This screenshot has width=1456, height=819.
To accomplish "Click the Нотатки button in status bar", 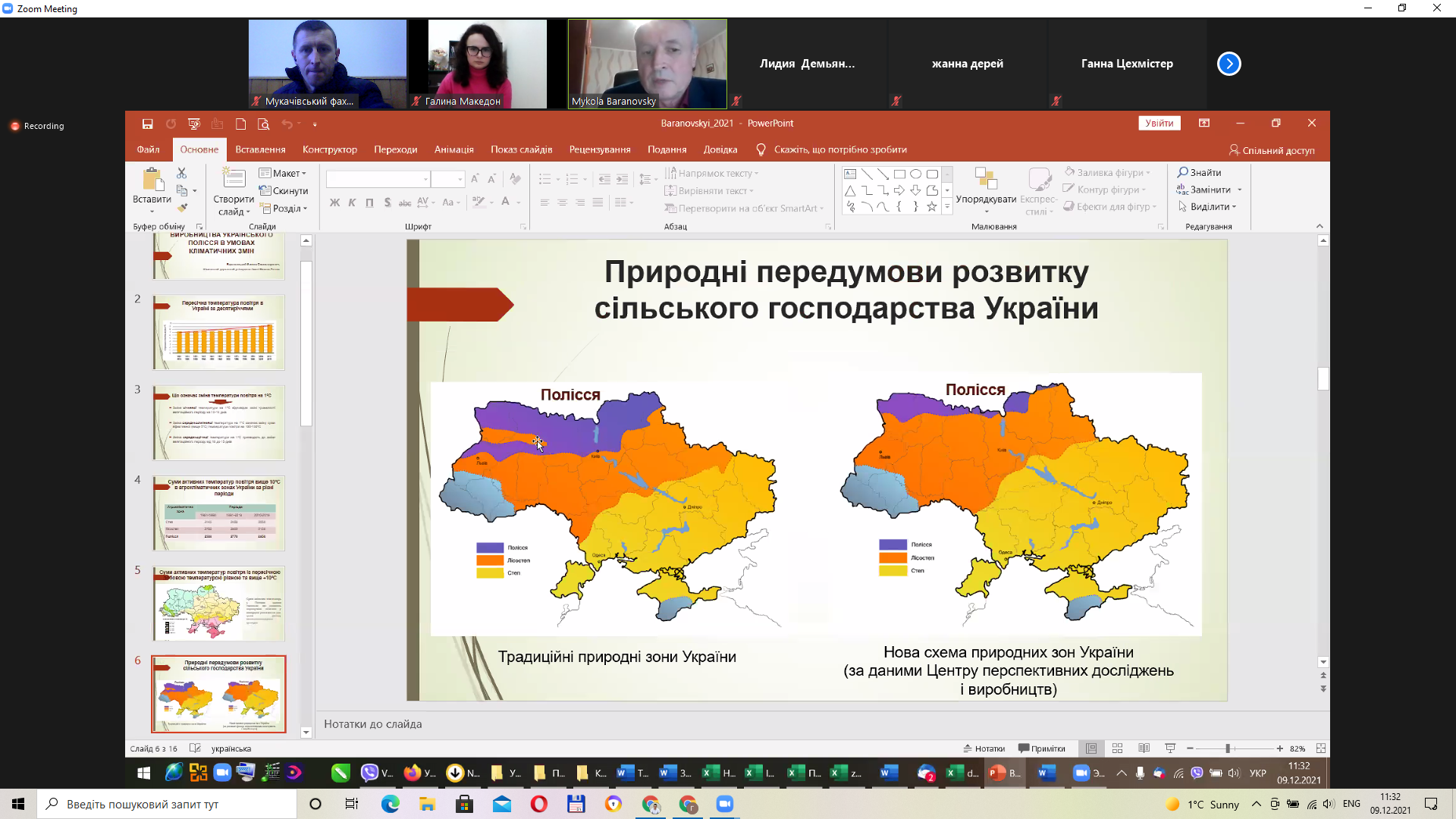I will [x=984, y=748].
